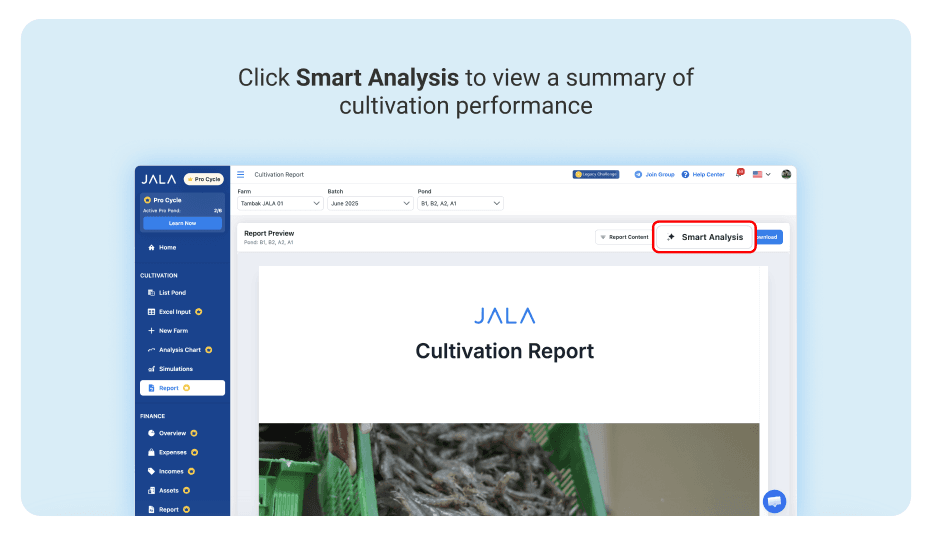Expand the language flag dropdown
Viewport: 932px width, 537px height.
pos(761,174)
